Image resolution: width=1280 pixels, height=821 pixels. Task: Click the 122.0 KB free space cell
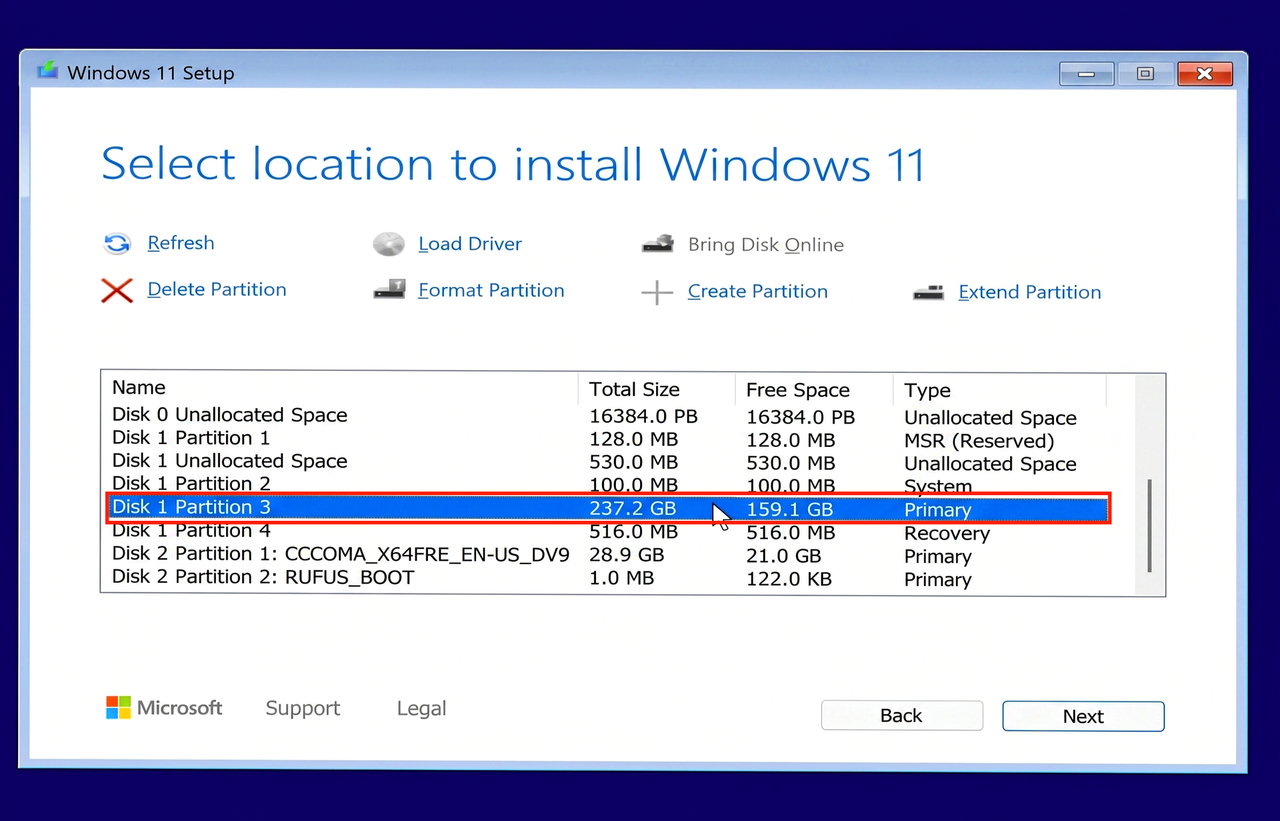point(789,579)
